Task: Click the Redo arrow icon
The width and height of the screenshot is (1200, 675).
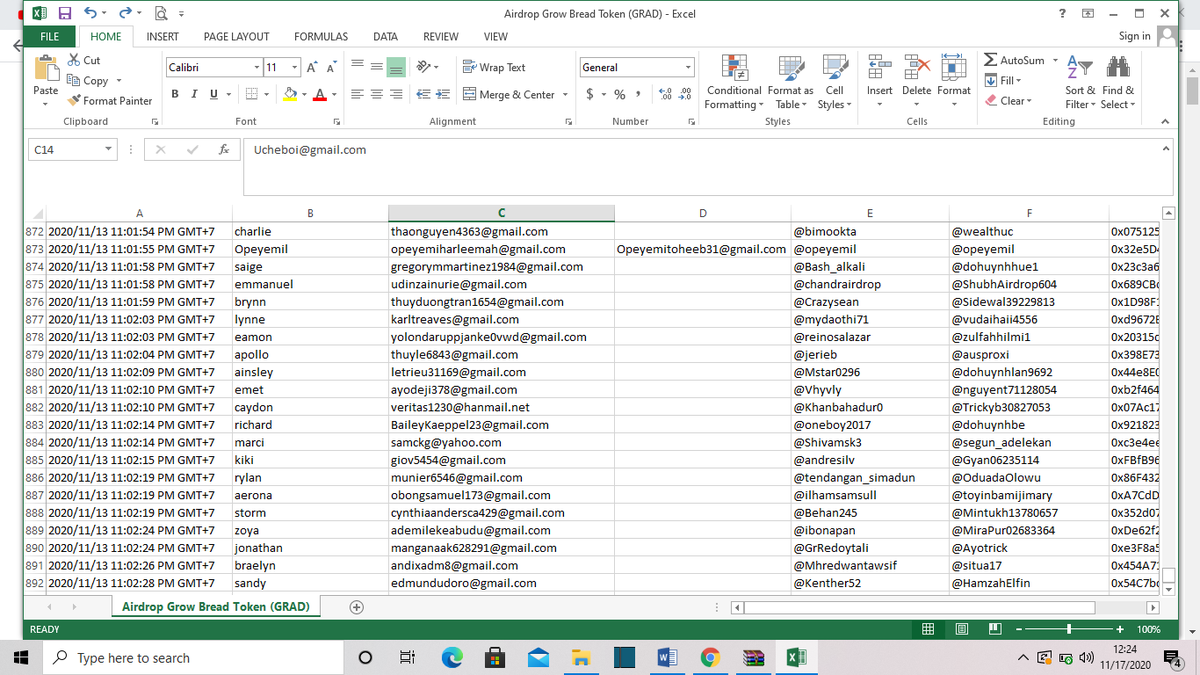Action: point(125,14)
